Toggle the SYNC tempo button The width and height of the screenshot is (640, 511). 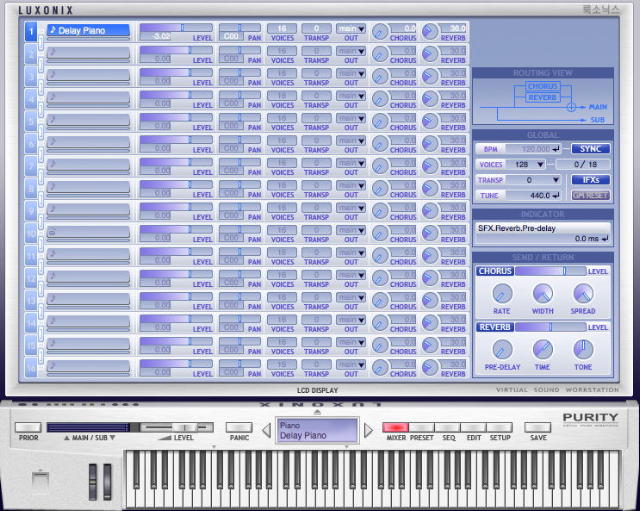(591, 149)
